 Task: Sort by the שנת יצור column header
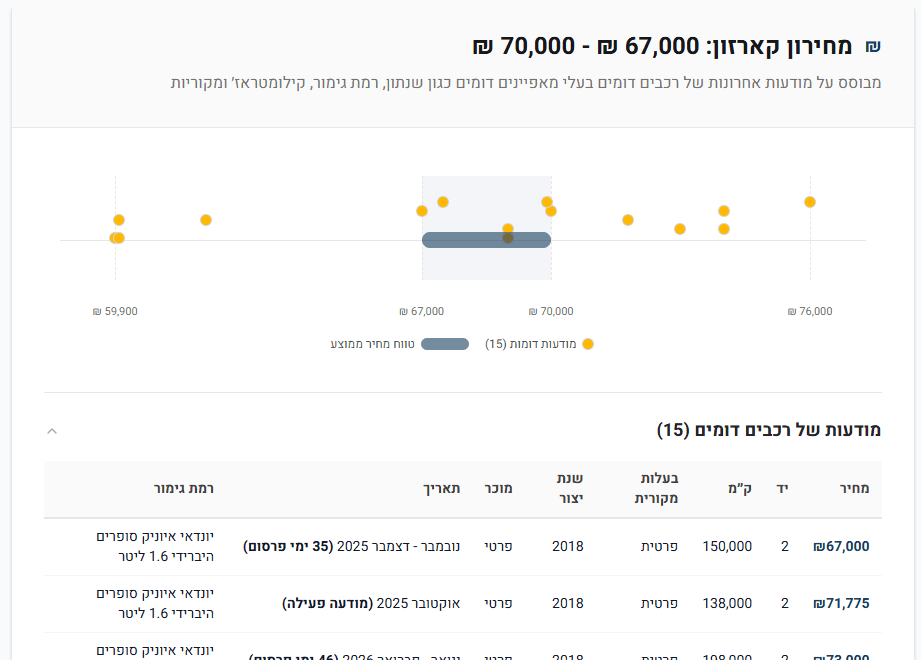570,488
